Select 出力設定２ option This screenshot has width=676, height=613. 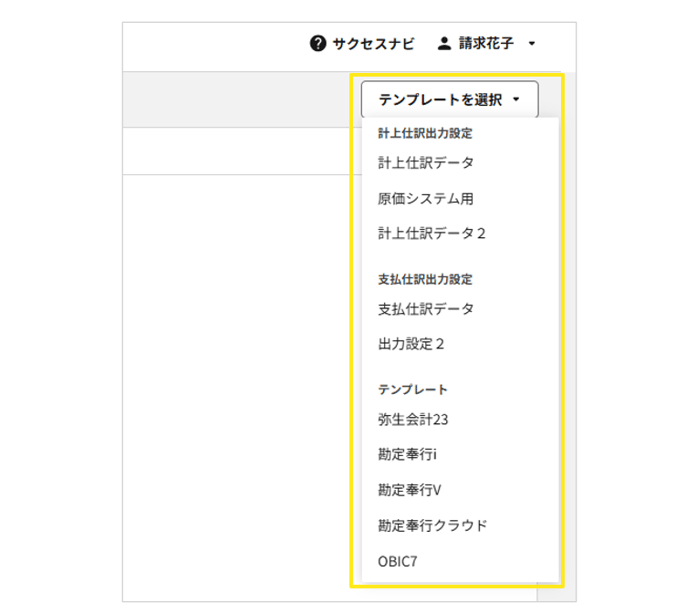(411, 344)
